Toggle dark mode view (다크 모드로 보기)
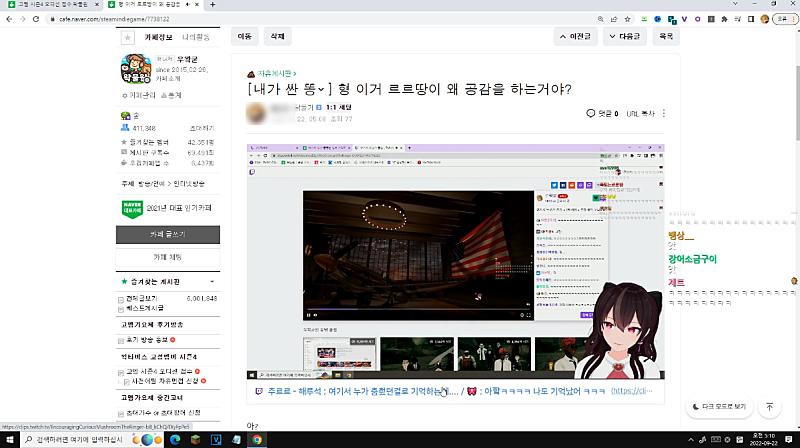Screen dimensions: 800x448 pos(720,407)
